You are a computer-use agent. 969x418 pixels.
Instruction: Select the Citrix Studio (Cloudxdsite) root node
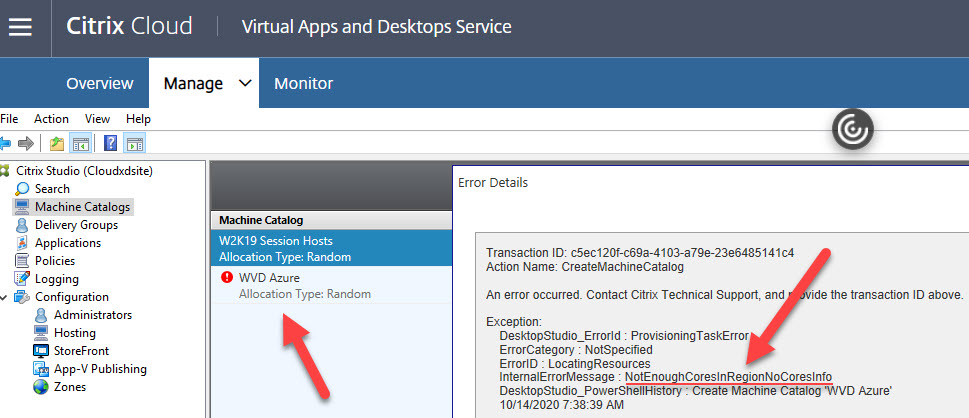[84, 171]
